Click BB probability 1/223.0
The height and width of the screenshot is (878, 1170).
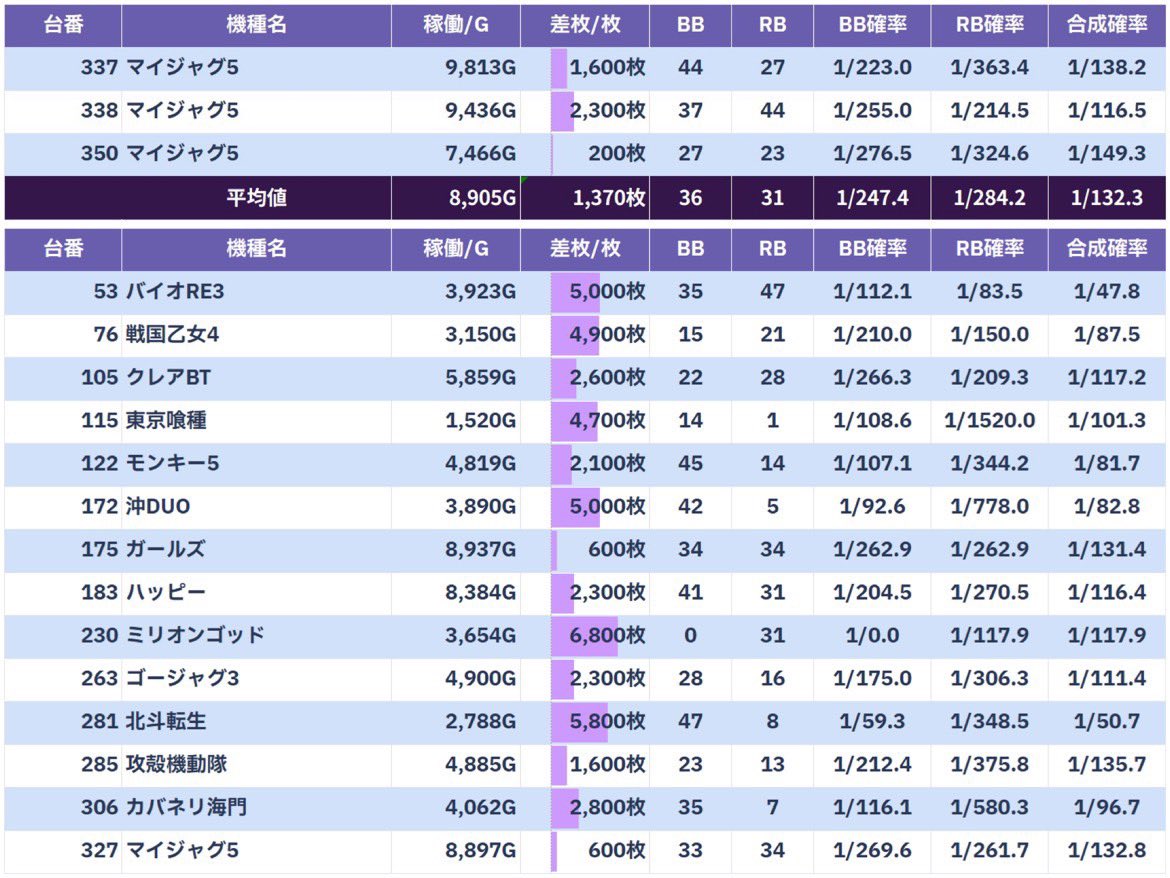click(x=872, y=68)
